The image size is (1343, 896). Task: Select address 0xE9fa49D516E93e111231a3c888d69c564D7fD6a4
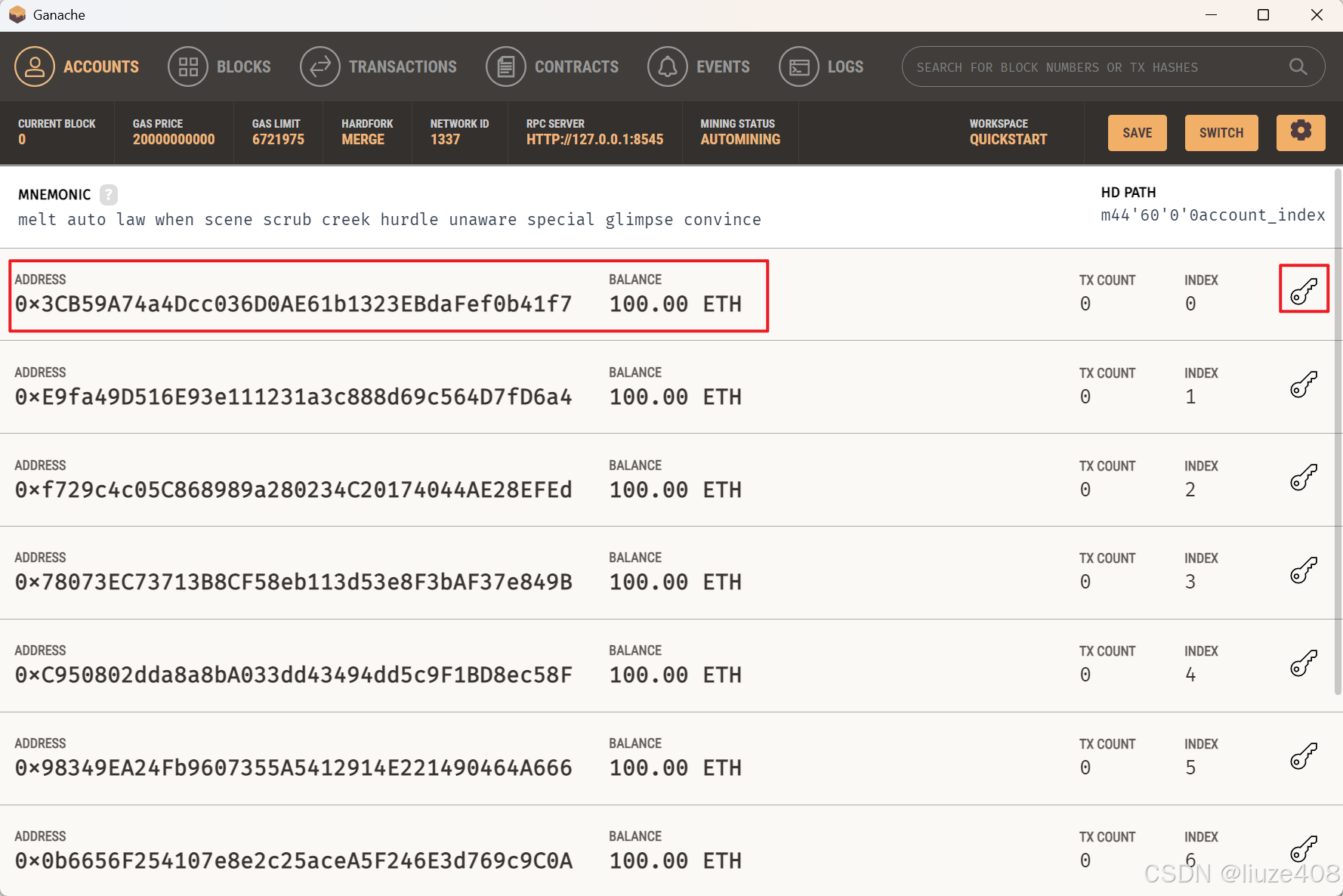click(x=294, y=397)
